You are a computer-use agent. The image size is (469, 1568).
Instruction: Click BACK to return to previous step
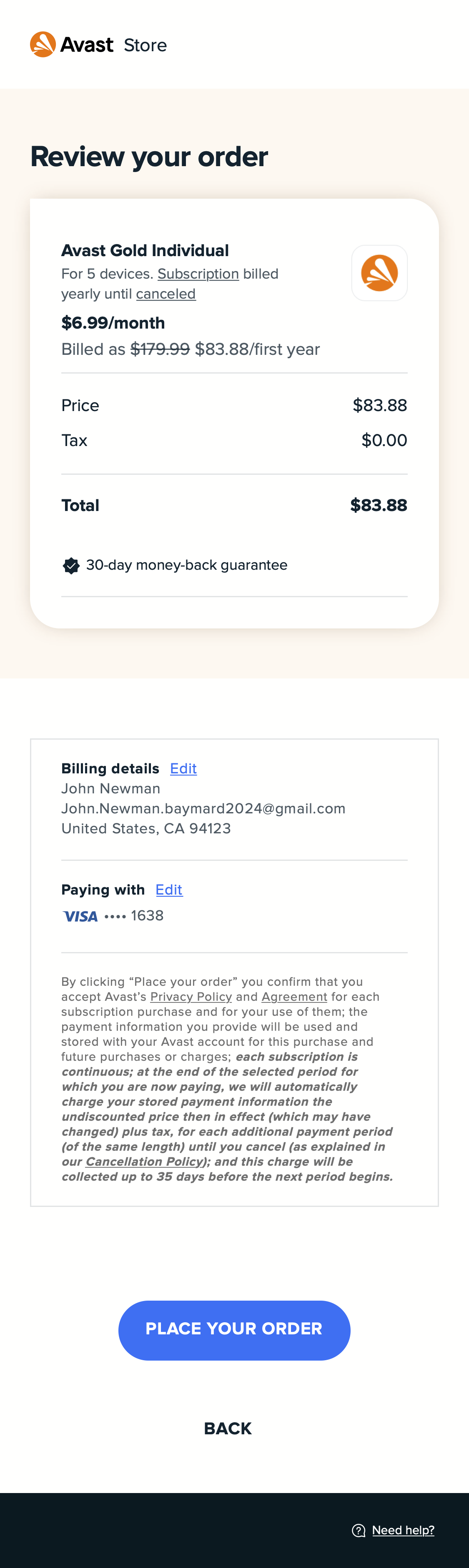(x=227, y=1428)
